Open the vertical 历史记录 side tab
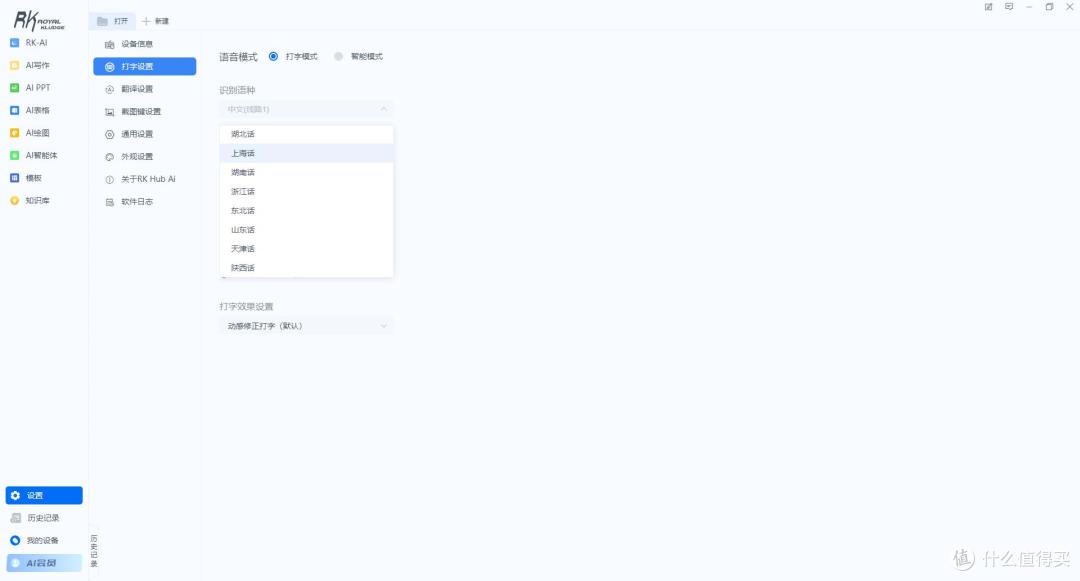 pyautogui.click(x=94, y=551)
